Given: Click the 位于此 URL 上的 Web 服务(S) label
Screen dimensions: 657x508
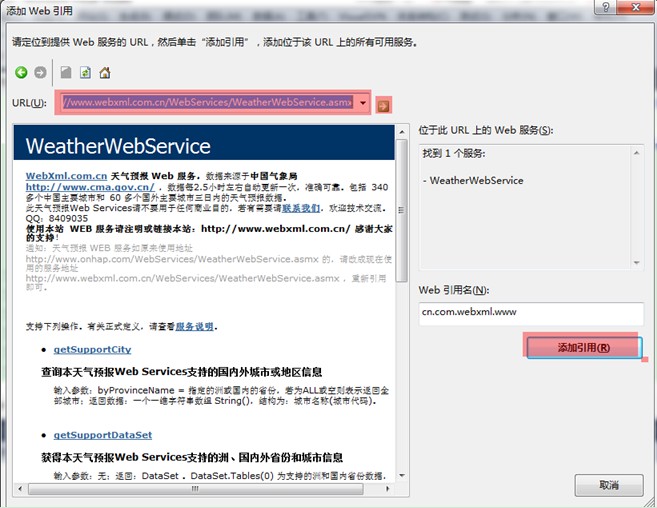Looking at the screenshot, I should pyautogui.click(x=486, y=130).
